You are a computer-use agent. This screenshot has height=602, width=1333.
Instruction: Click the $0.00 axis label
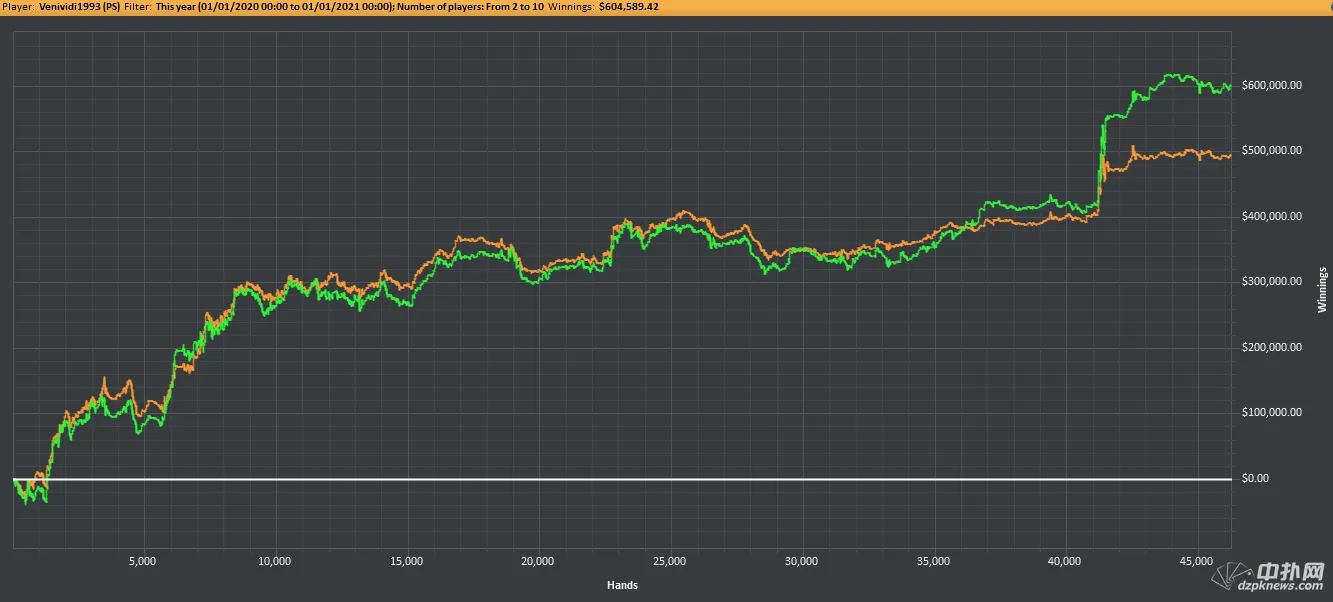pos(1255,479)
